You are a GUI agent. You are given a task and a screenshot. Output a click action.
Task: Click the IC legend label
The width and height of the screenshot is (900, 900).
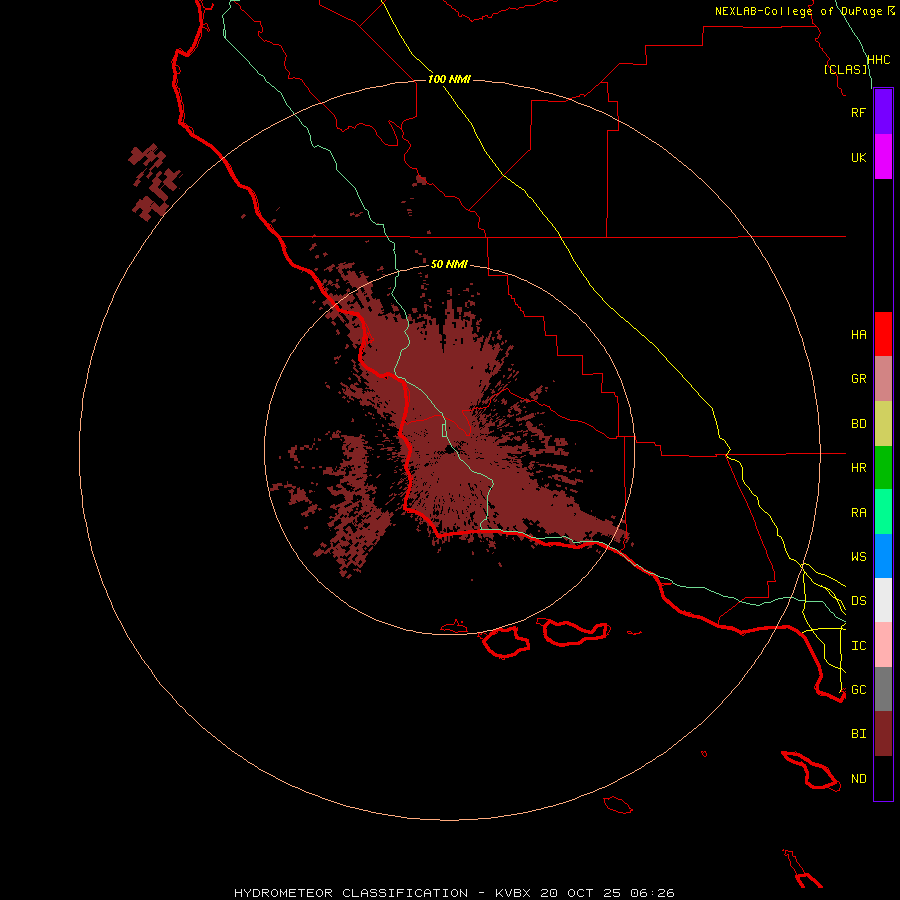tap(858, 646)
